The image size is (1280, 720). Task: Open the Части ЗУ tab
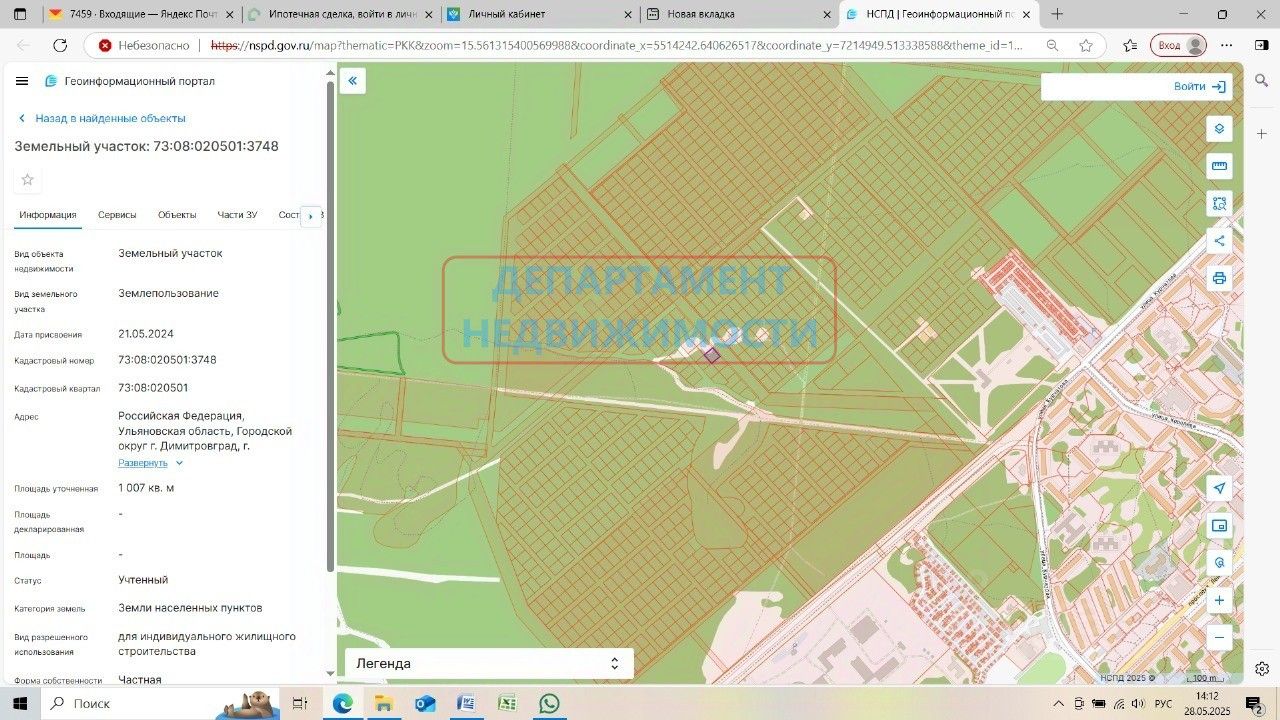pos(237,215)
